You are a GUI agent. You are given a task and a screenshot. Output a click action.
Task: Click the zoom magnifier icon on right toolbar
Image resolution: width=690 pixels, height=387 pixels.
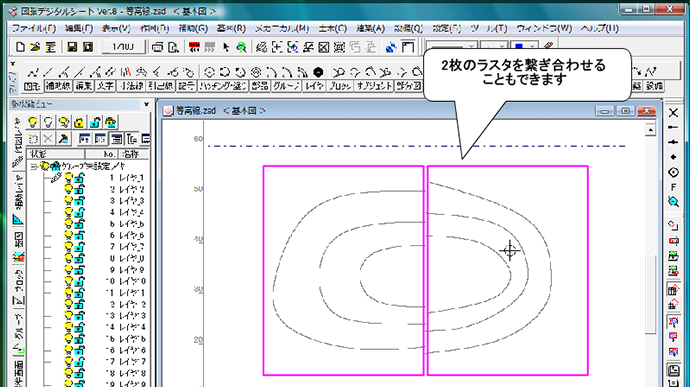pyautogui.click(x=673, y=202)
